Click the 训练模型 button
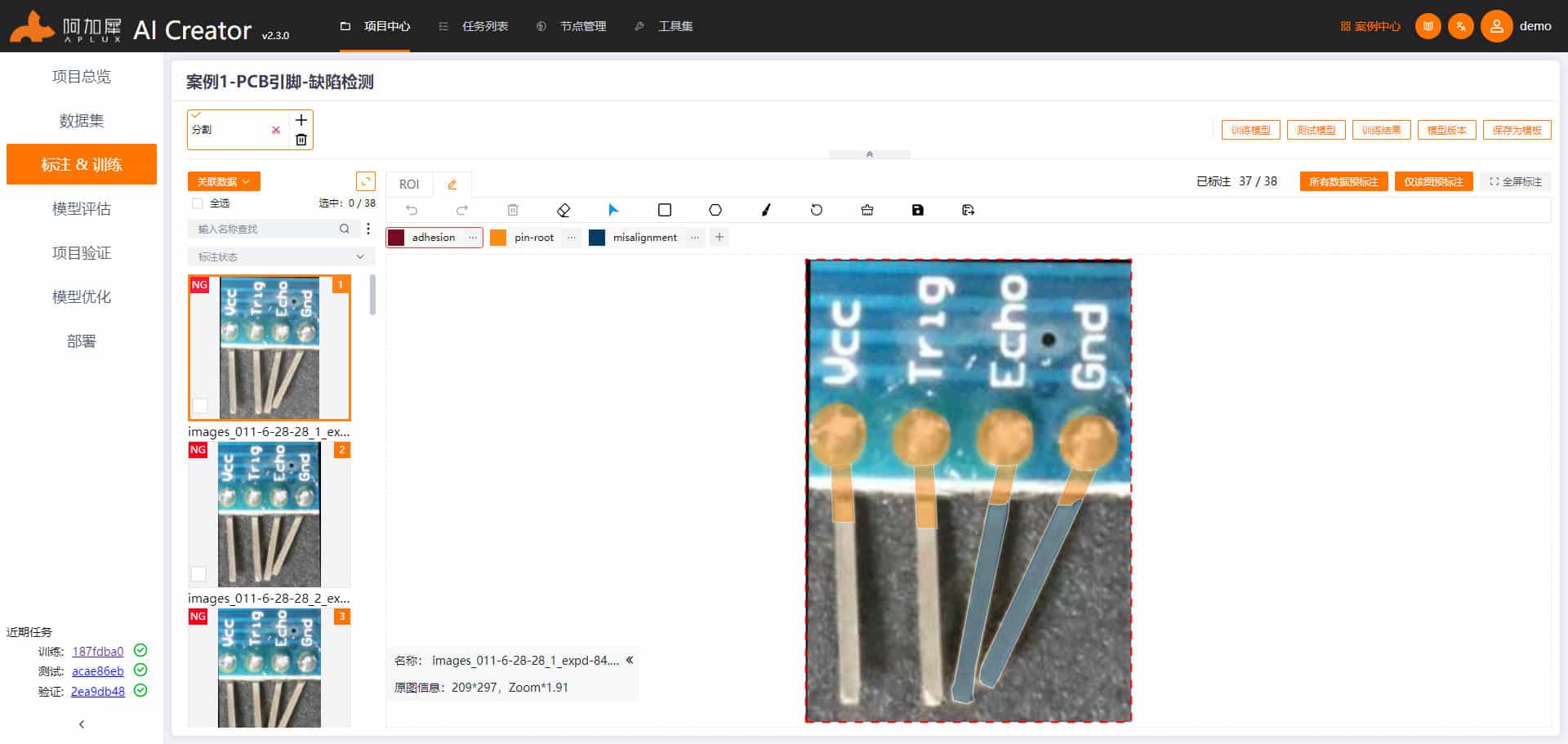The image size is (1568, 744). 1250,130
